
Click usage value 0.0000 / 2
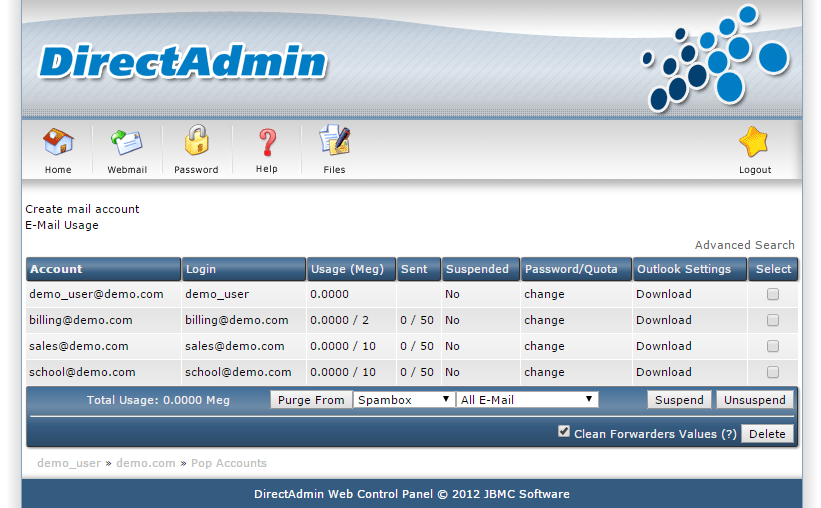pyautogui.click(x=339, y=320)
